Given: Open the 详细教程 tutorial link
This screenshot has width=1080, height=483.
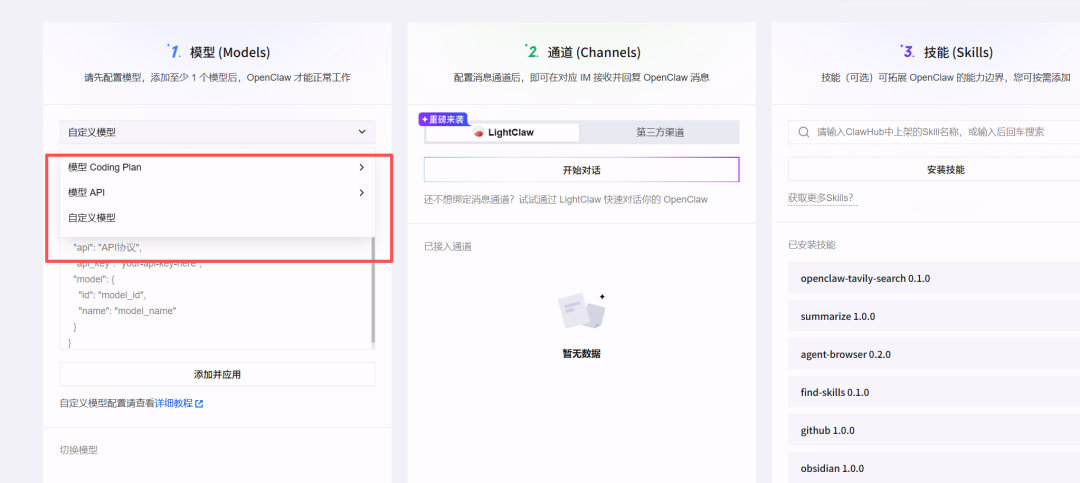Looking at the screenshot, I should pyautogui.click(x=173, y=404).
